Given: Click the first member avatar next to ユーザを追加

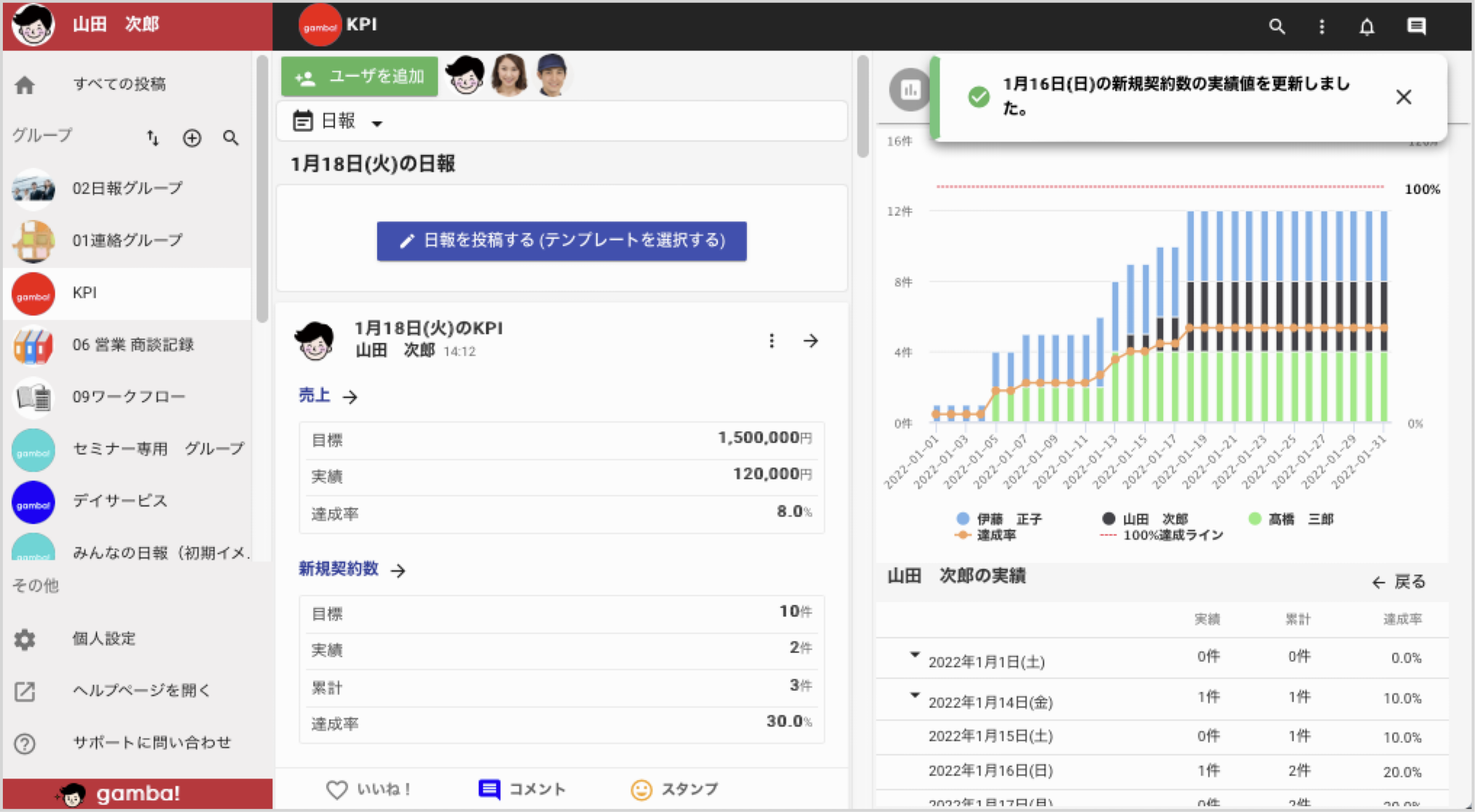Looking at the screenshot, I should pyautogui.click(x=465, y=75).
